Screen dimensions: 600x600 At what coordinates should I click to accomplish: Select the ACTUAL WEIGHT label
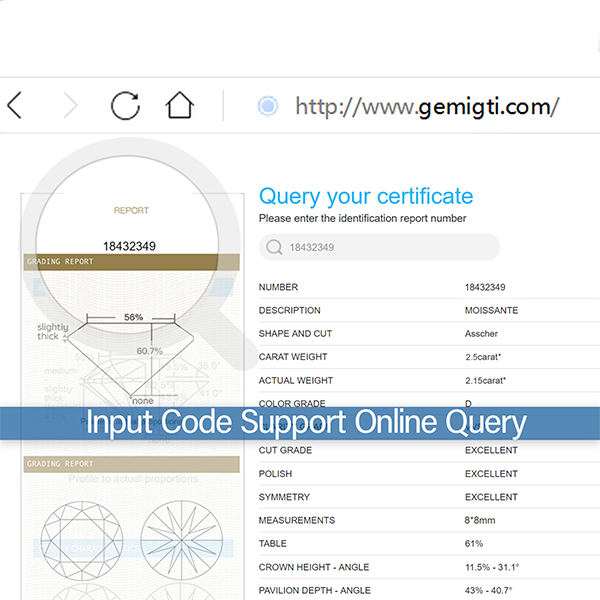pos(296,380)
